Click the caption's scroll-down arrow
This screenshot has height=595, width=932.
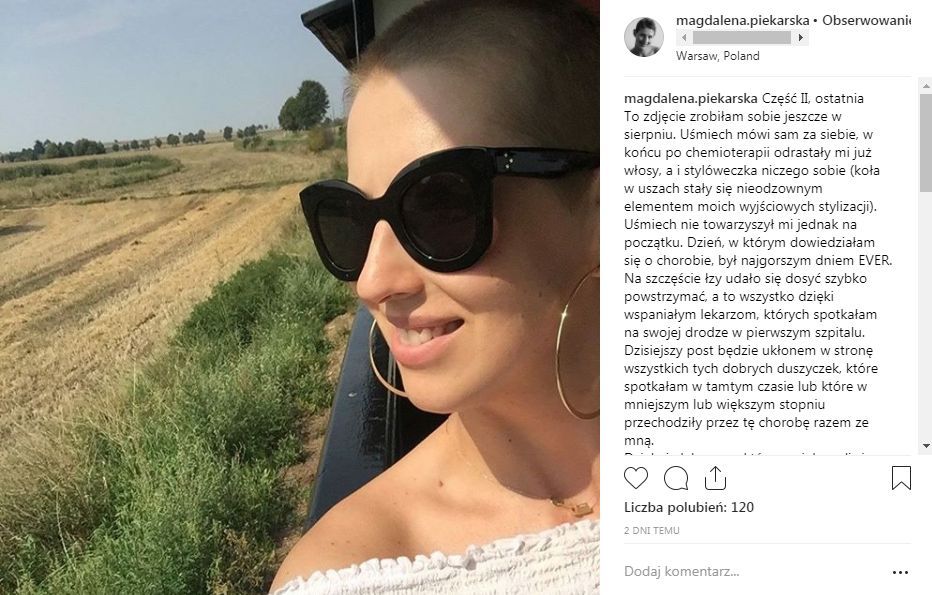pyautogui.click(x=925, y=446)
